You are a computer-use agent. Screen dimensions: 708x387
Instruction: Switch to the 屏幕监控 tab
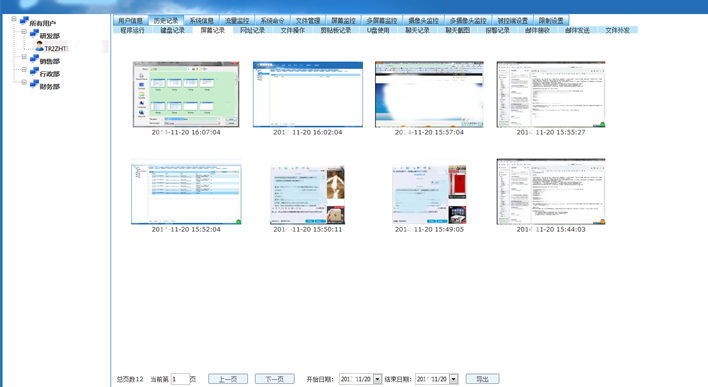(x=343, y=20)
